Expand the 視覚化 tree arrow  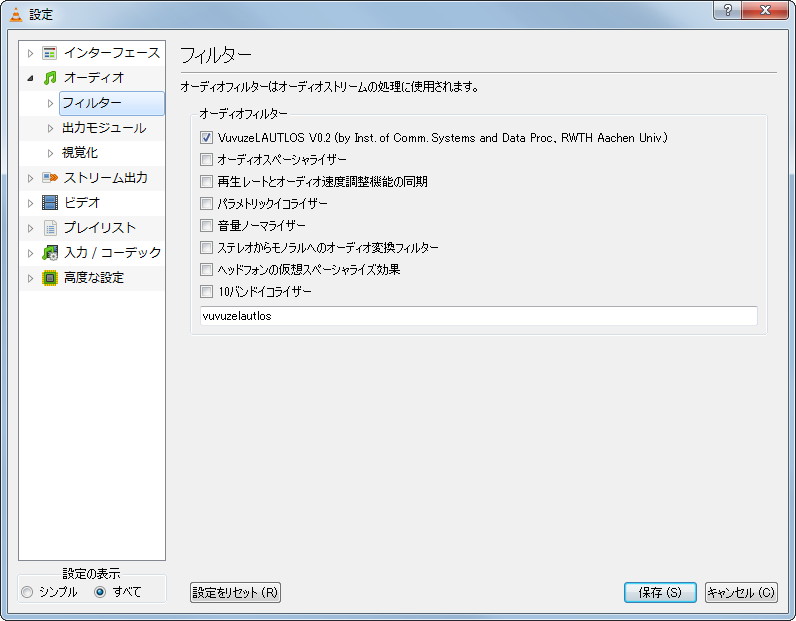(50, 153)
